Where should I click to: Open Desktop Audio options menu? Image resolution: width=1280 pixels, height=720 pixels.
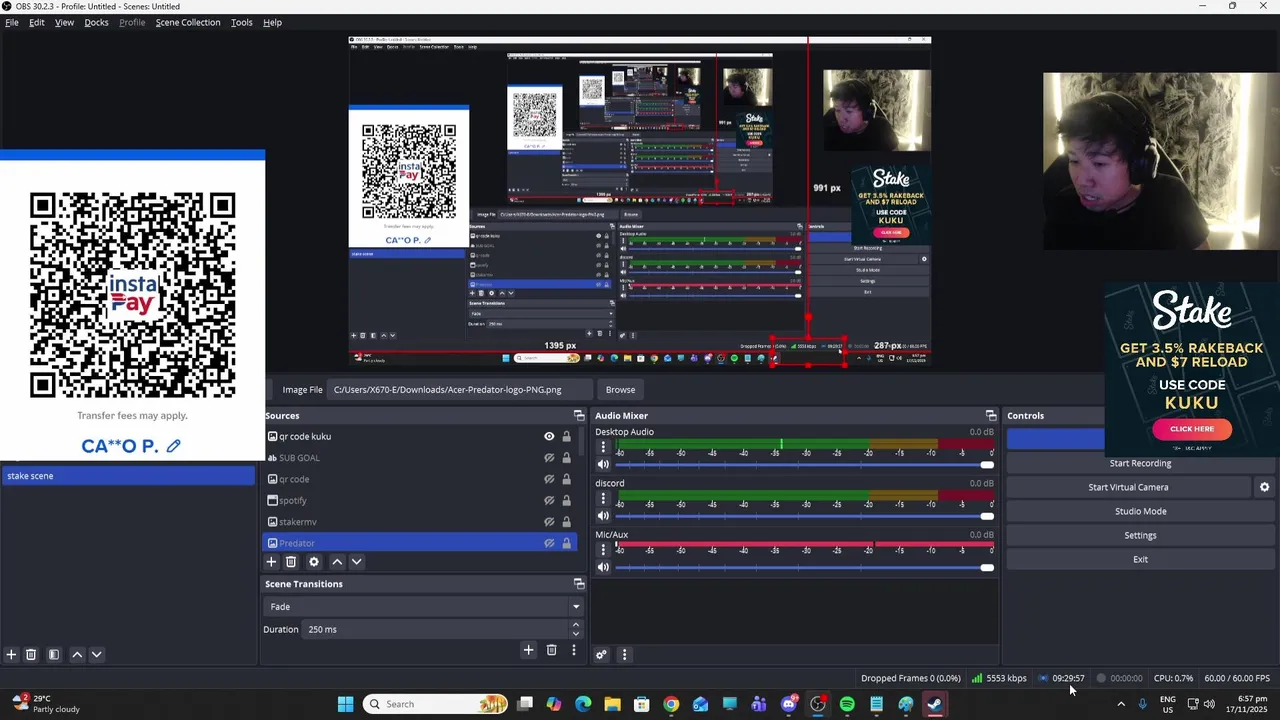(603, 447)
